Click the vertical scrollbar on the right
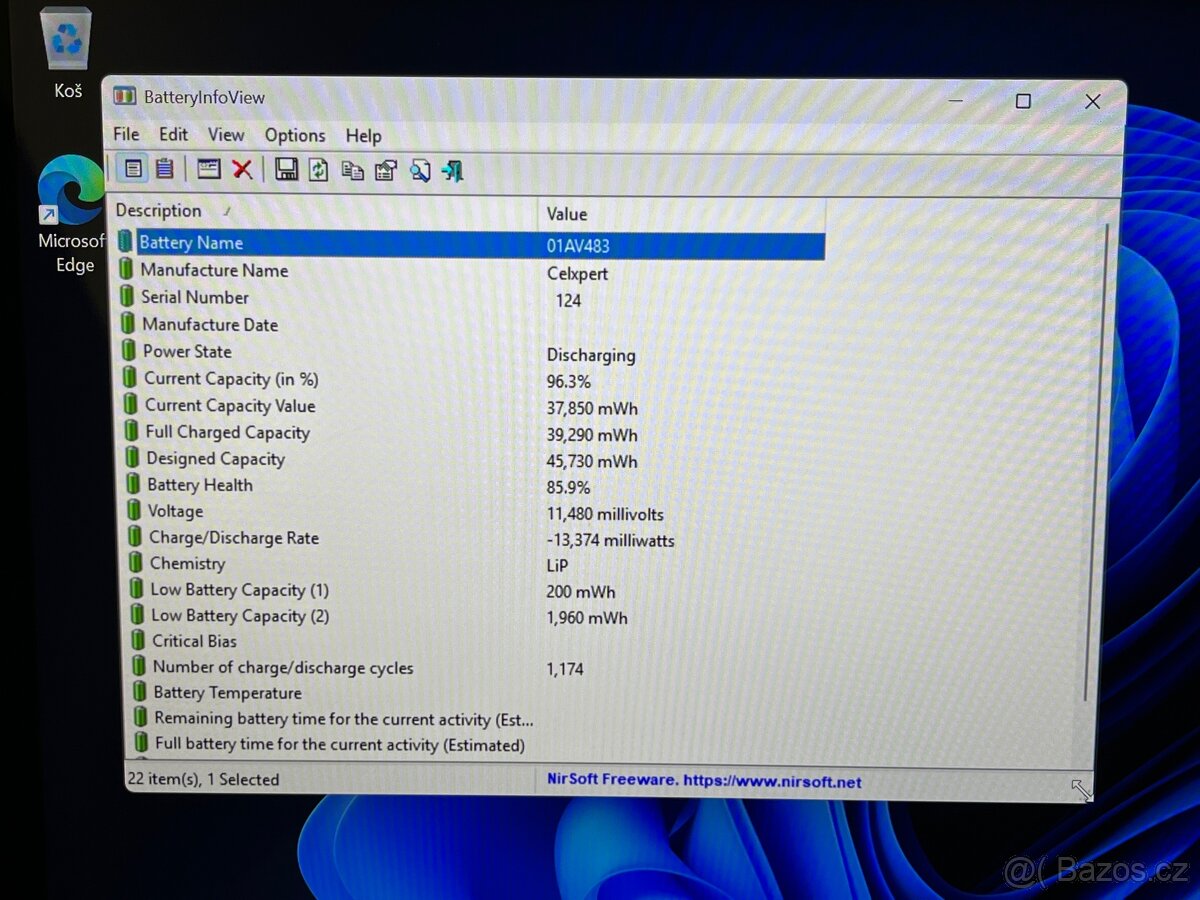This screenshot has width=1200, height=900. 1086,450
